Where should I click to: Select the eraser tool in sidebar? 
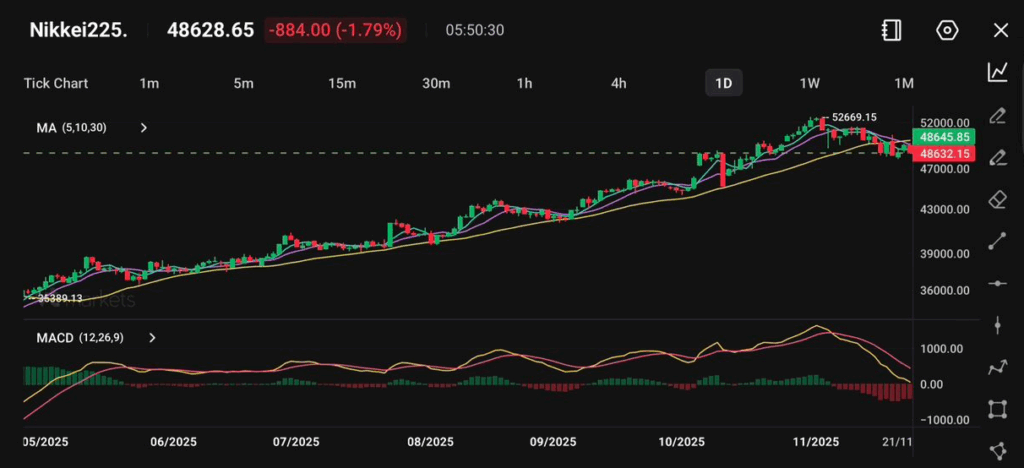click(x=997, y=199)
